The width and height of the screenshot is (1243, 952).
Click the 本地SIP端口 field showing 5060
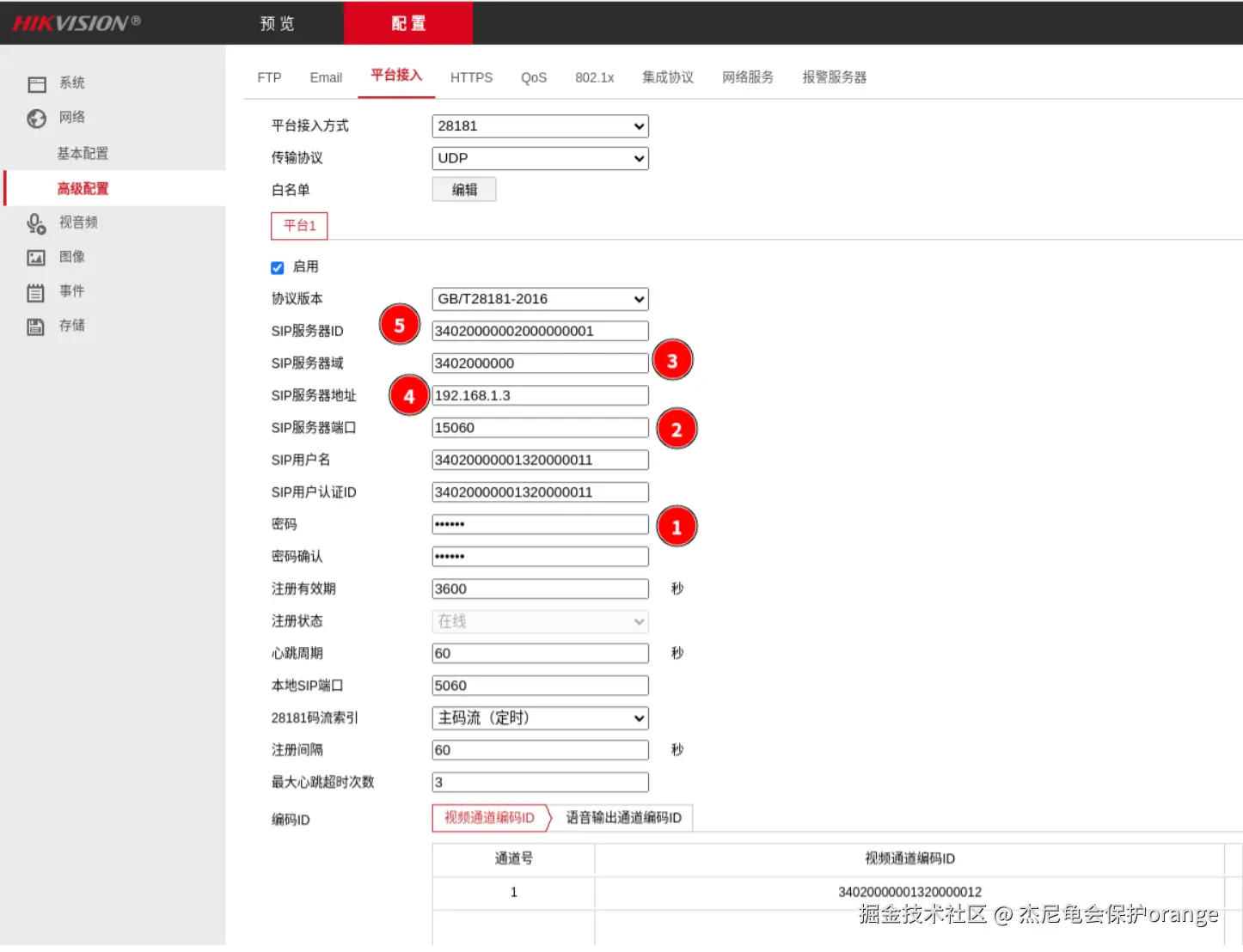click(x=540, y=686)
